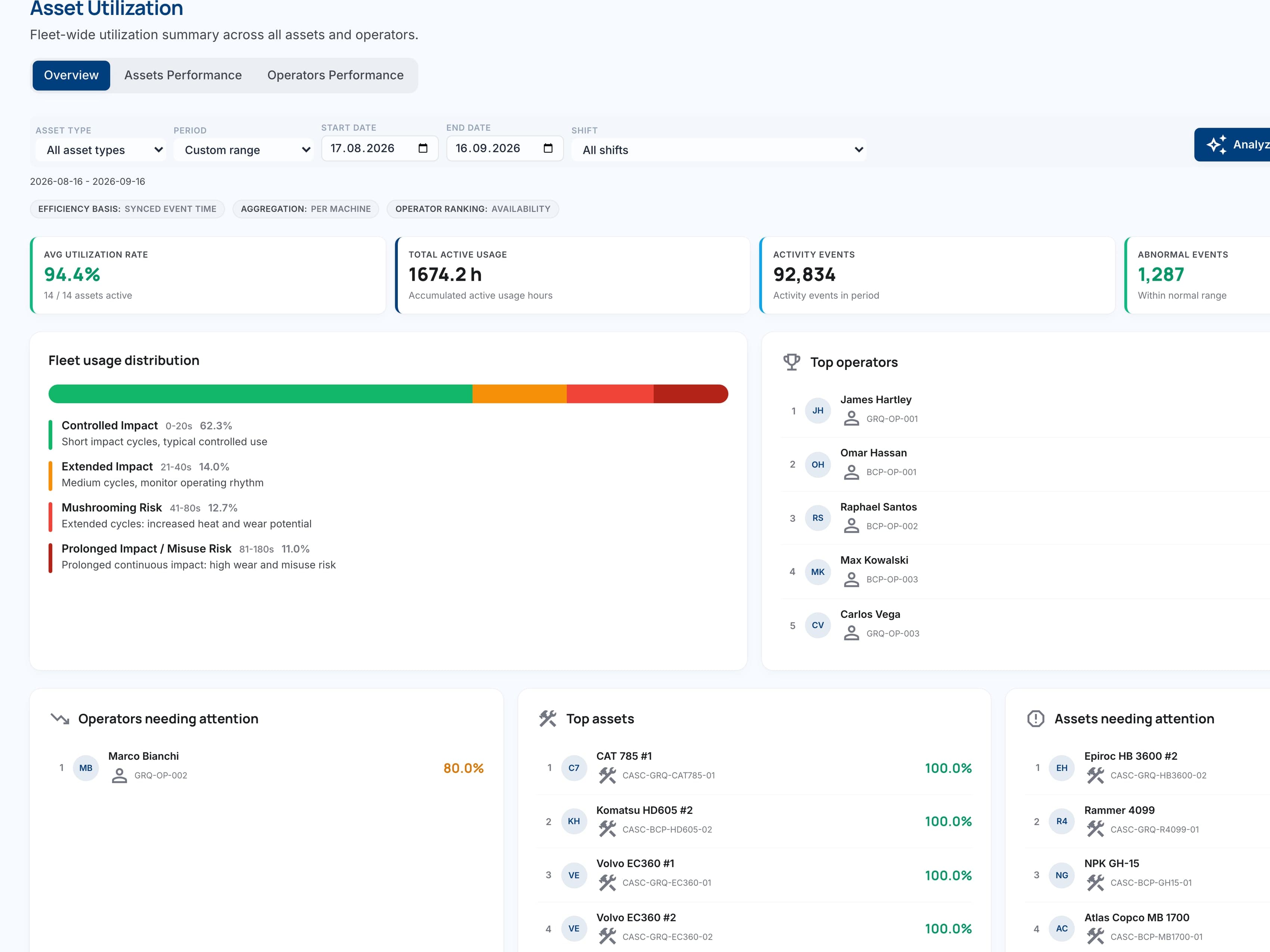
Task: Open the Overview tab
Action: (x=71, y=75)
